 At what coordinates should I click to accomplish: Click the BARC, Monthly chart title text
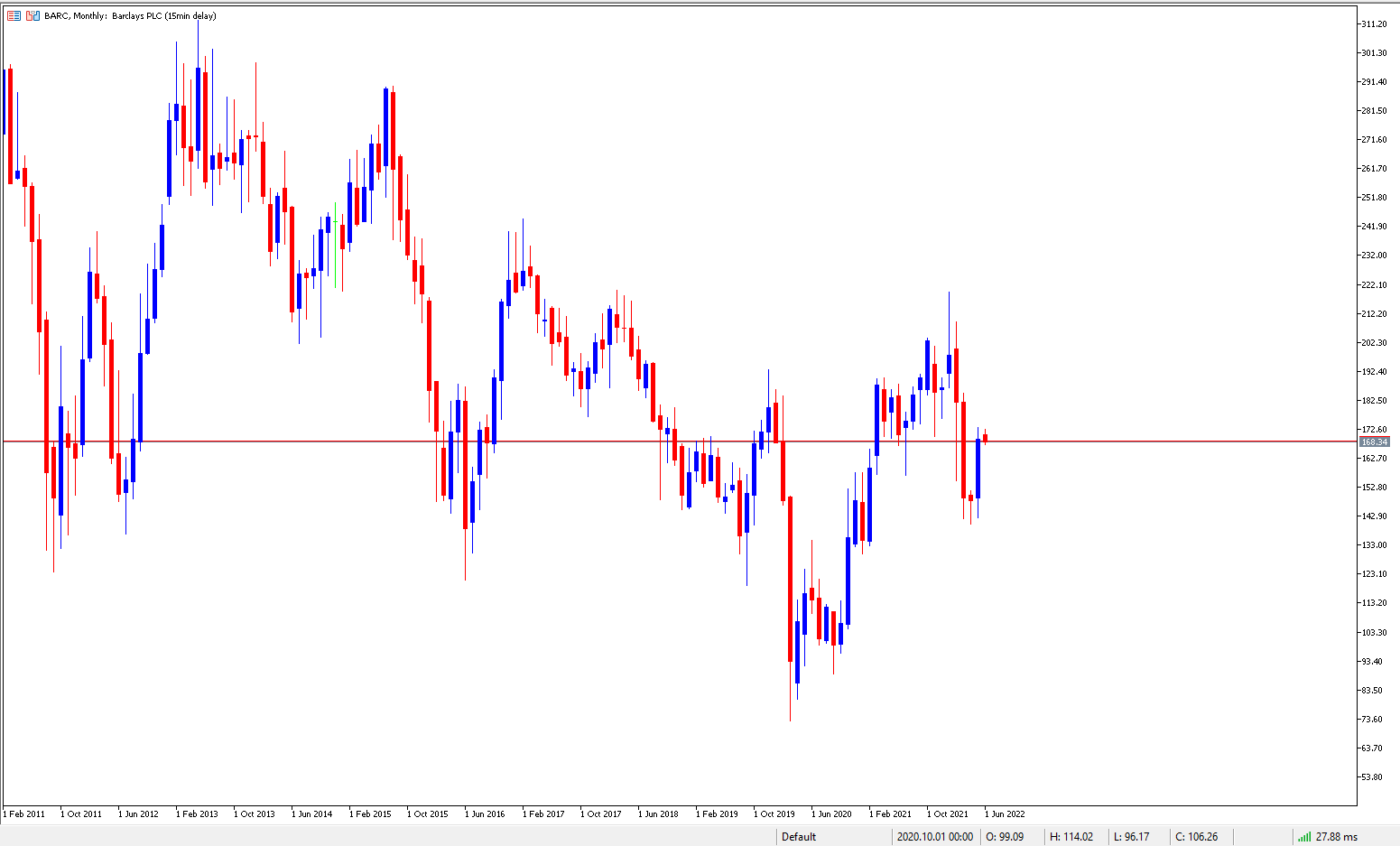point(75,15)
